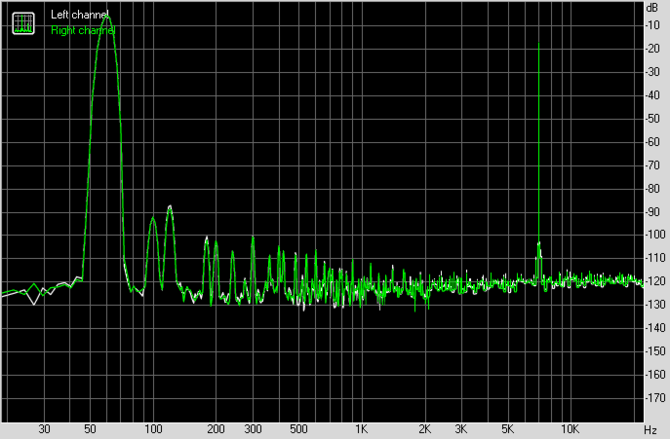670x439 pixels.
Task: Click the '500' Hz frequency label
Action: click(x=299, y=429)
